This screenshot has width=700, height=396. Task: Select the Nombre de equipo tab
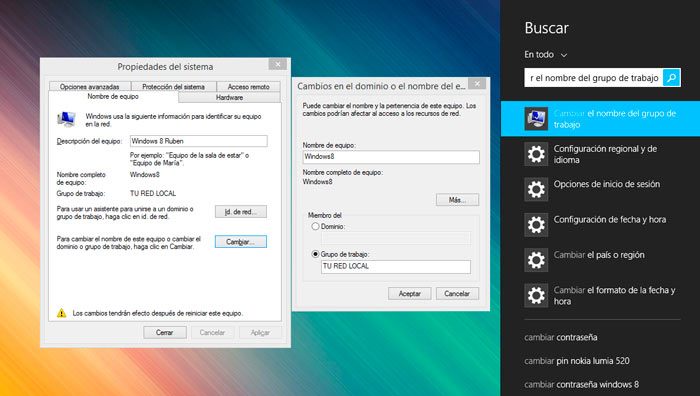[x=113, y=96]
